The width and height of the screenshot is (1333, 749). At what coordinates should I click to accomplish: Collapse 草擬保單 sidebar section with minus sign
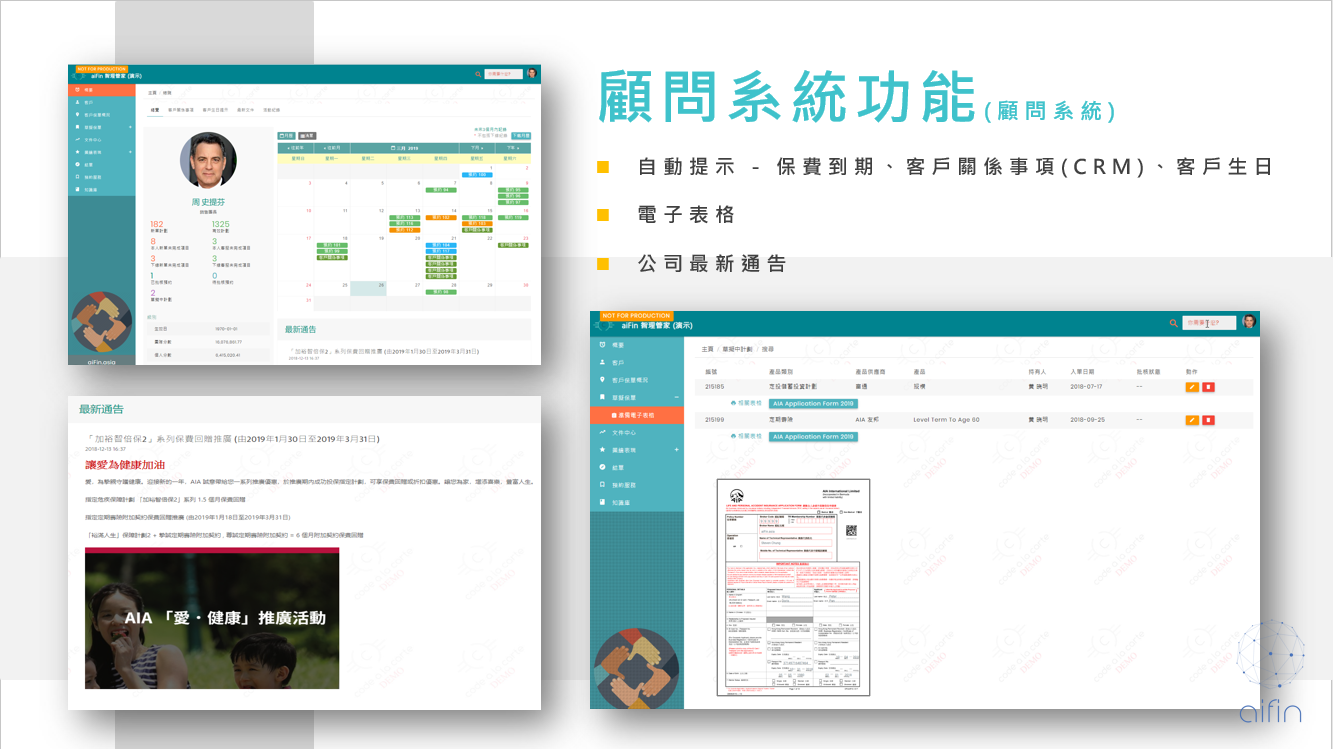(676, 398)
